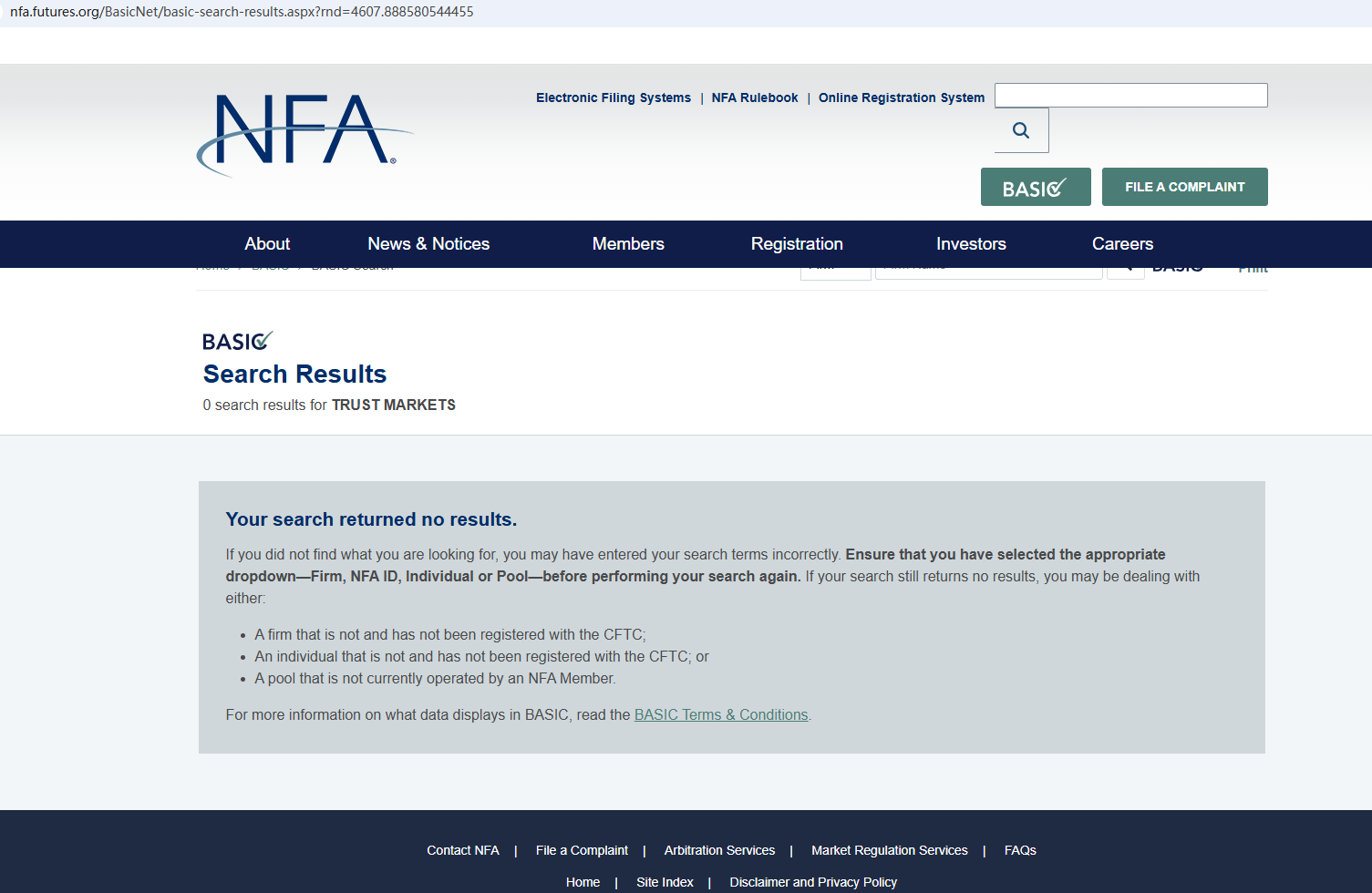Click Contact NFA in footer
Screen dimensions: 1372x893
coord(463,850)
